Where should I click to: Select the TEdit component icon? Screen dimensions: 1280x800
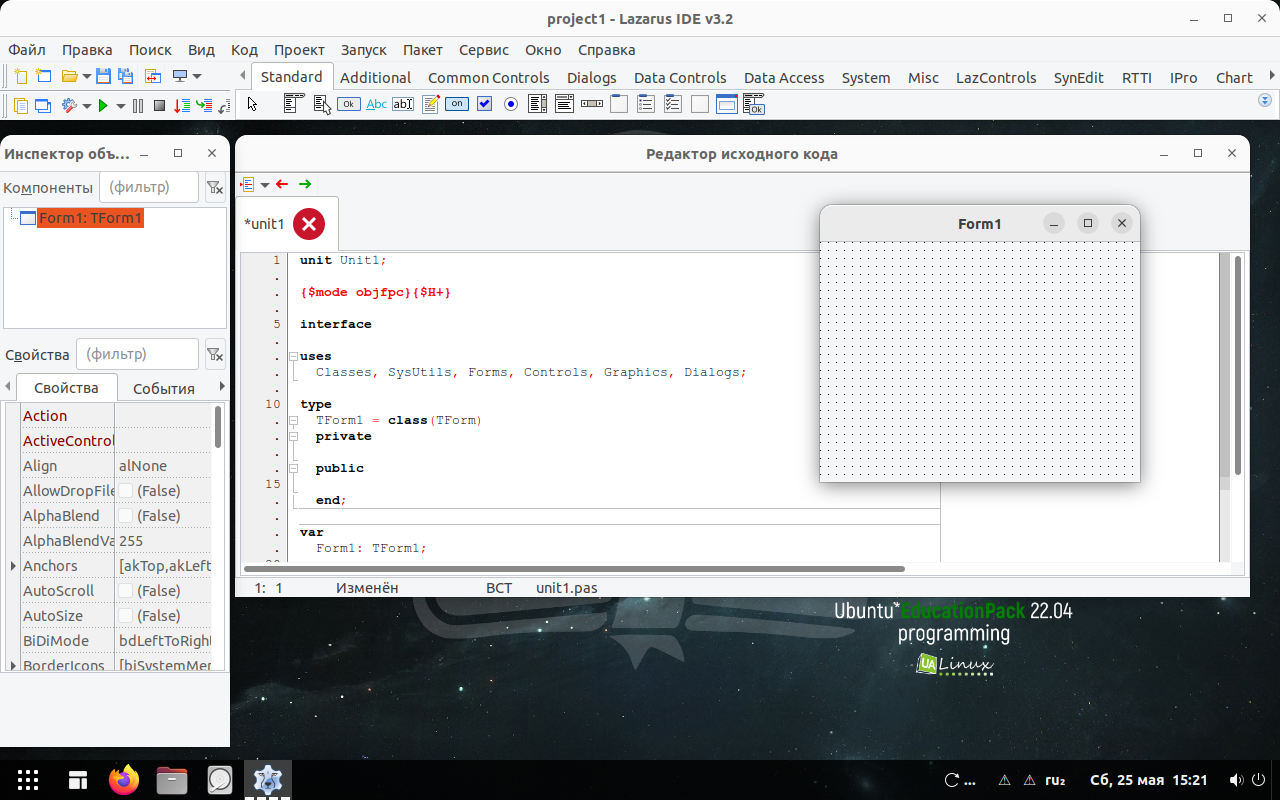coord(403,104)
